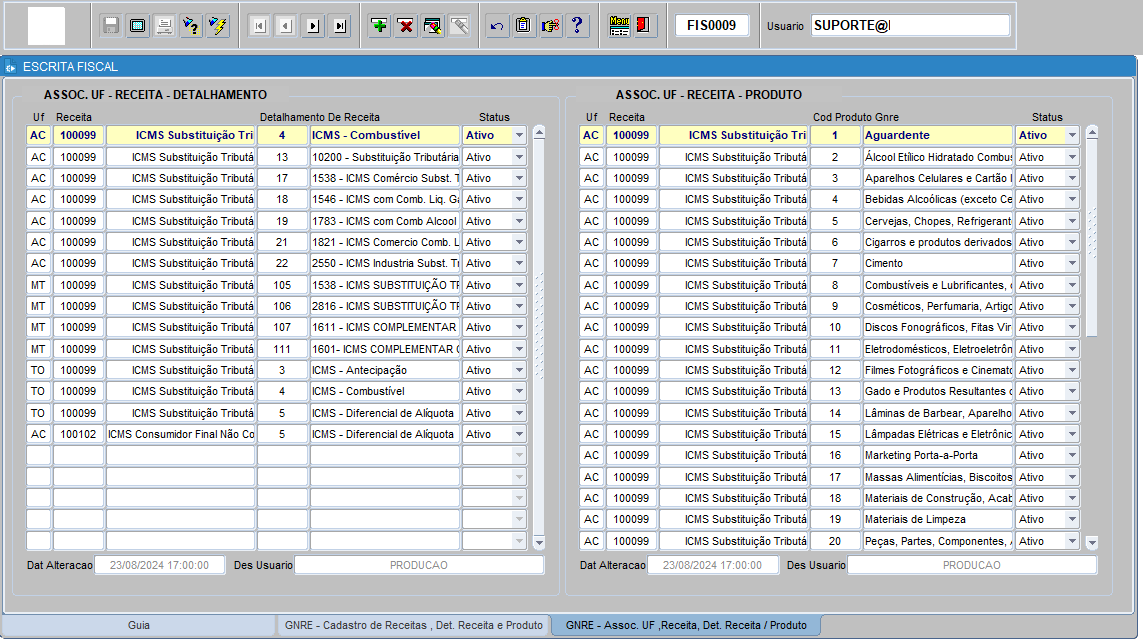The image size is (1143, 644).
Task: Click the Save diskette toolbar icon
Action: click(x=111, y=26)
